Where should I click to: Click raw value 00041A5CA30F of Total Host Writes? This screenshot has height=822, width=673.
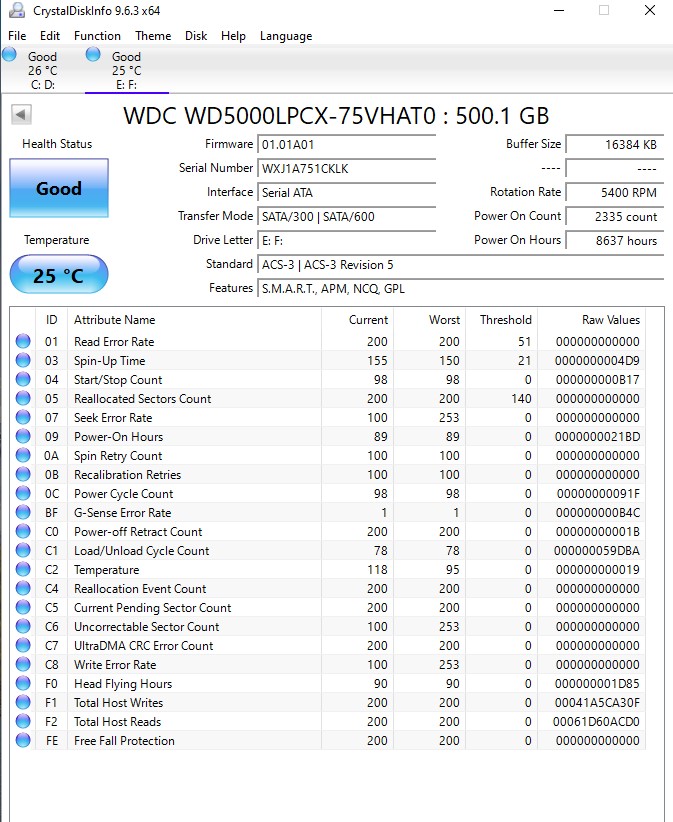point(596,703)
